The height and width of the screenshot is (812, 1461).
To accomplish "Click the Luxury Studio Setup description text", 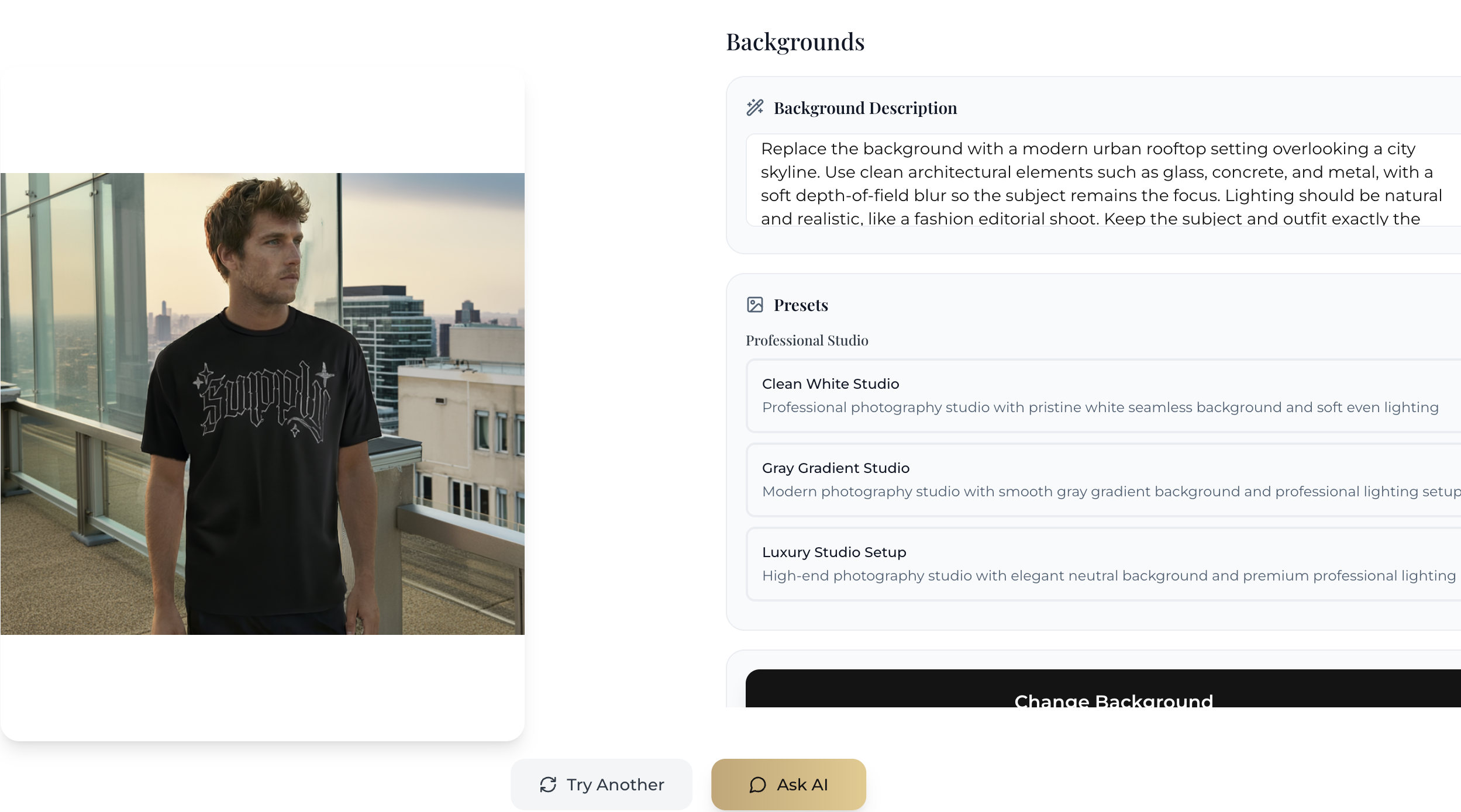I will click(x=1108, y=576).
